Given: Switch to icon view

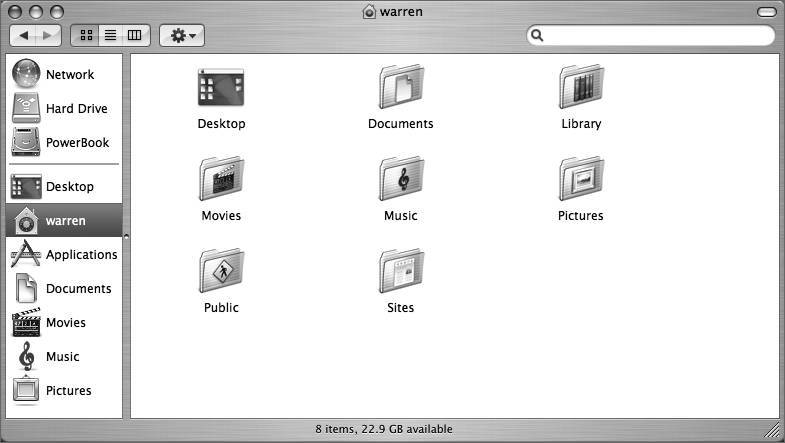Looking at the screenshot, I should (86, 36).
